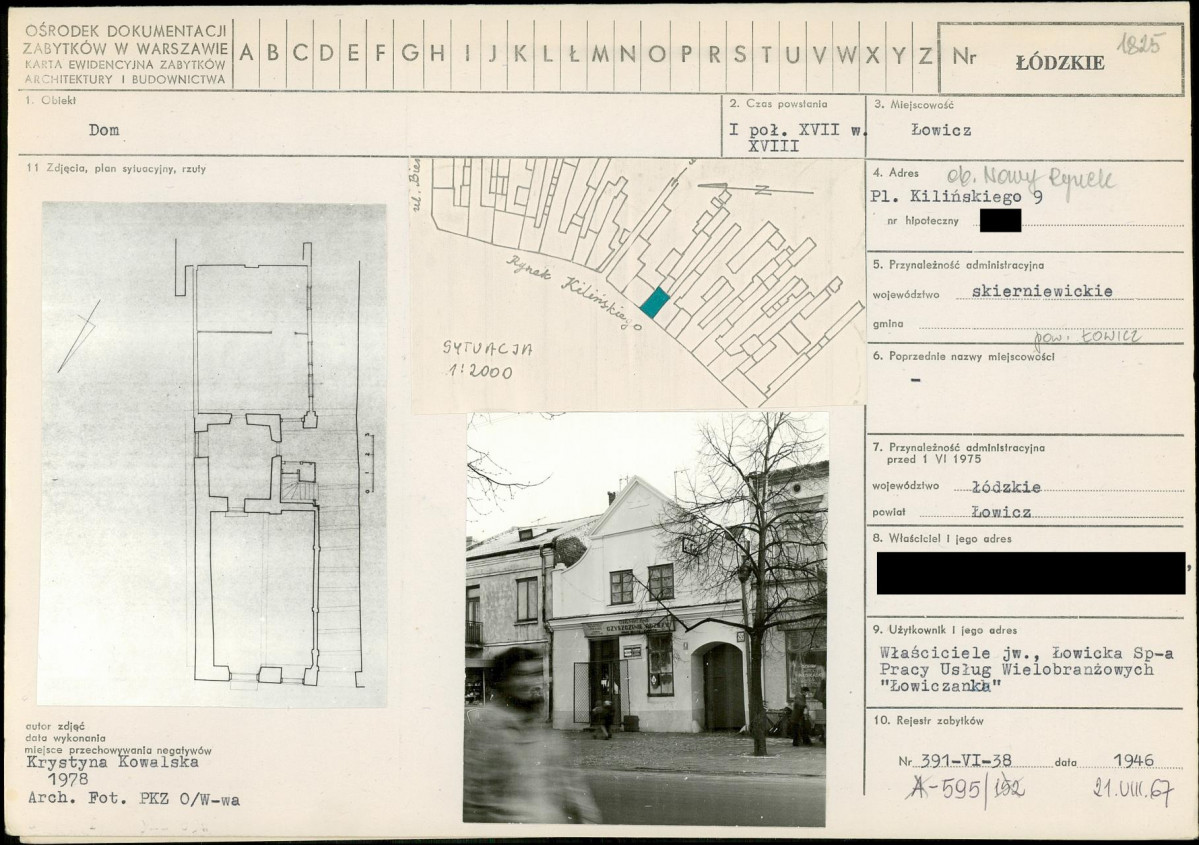Click '5. Przynależność administracyjna' label
Screen dimensions: 1199x845
[958, 265]
